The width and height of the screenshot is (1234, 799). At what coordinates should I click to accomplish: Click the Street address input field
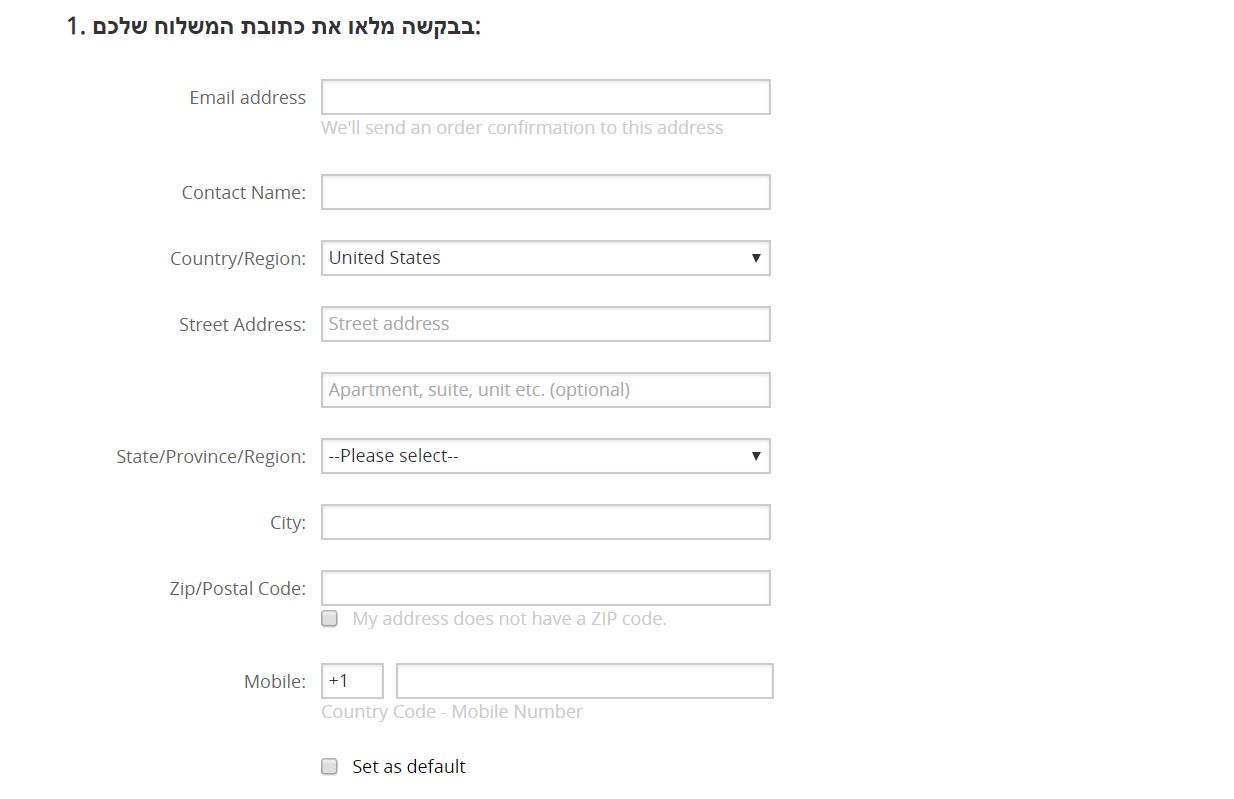click(x=545, y=324)
